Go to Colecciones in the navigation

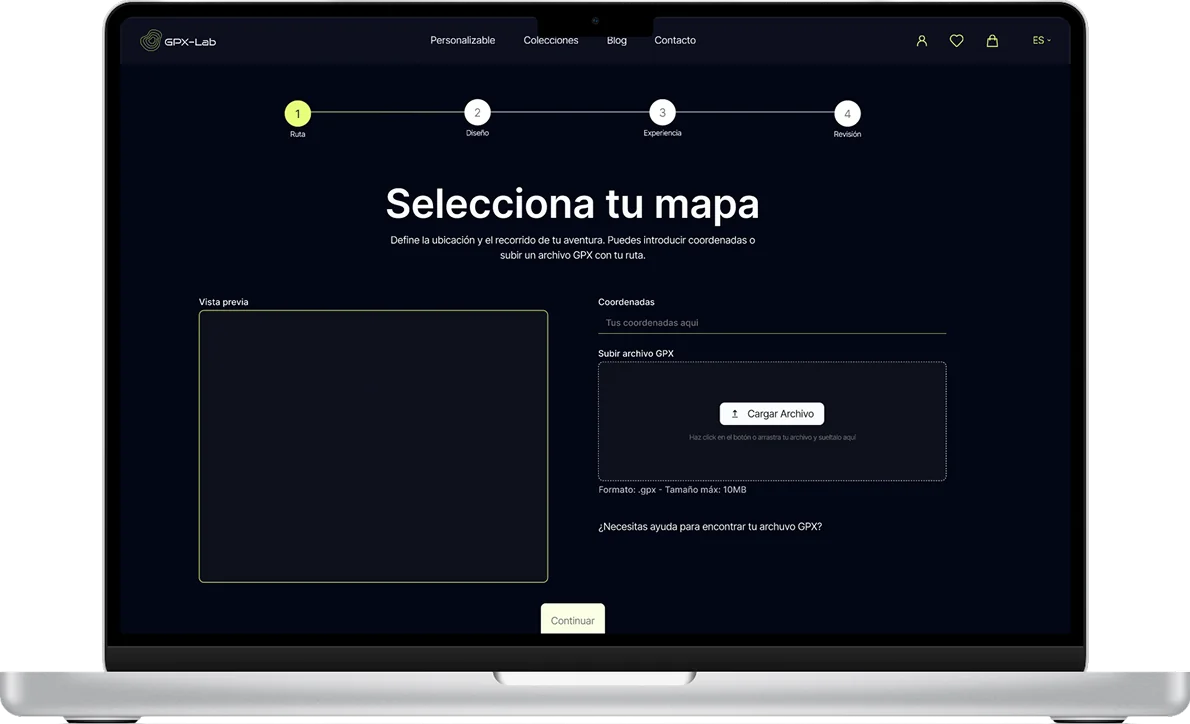click(551, 40)
